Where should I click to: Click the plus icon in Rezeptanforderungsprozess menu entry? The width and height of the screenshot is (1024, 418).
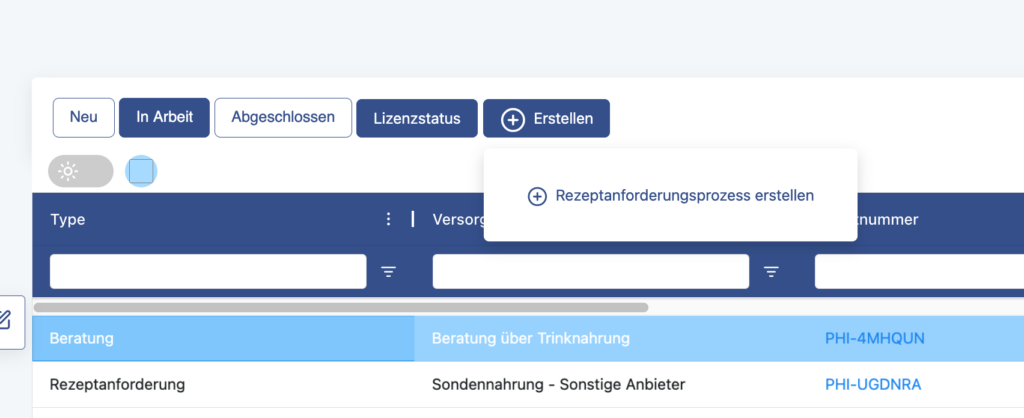click(537, 196)
